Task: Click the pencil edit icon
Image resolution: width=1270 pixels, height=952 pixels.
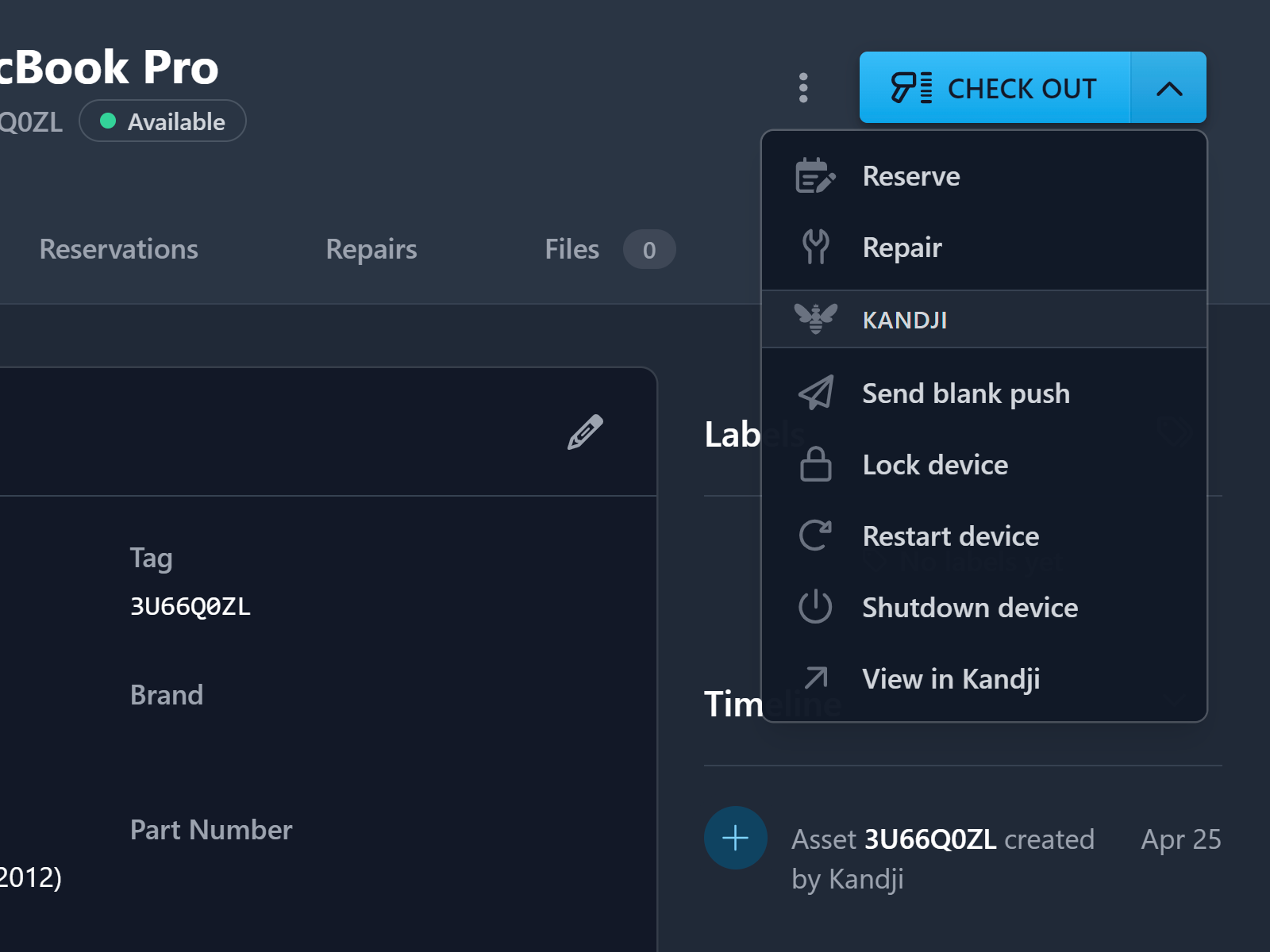Action: coord(585,432)
